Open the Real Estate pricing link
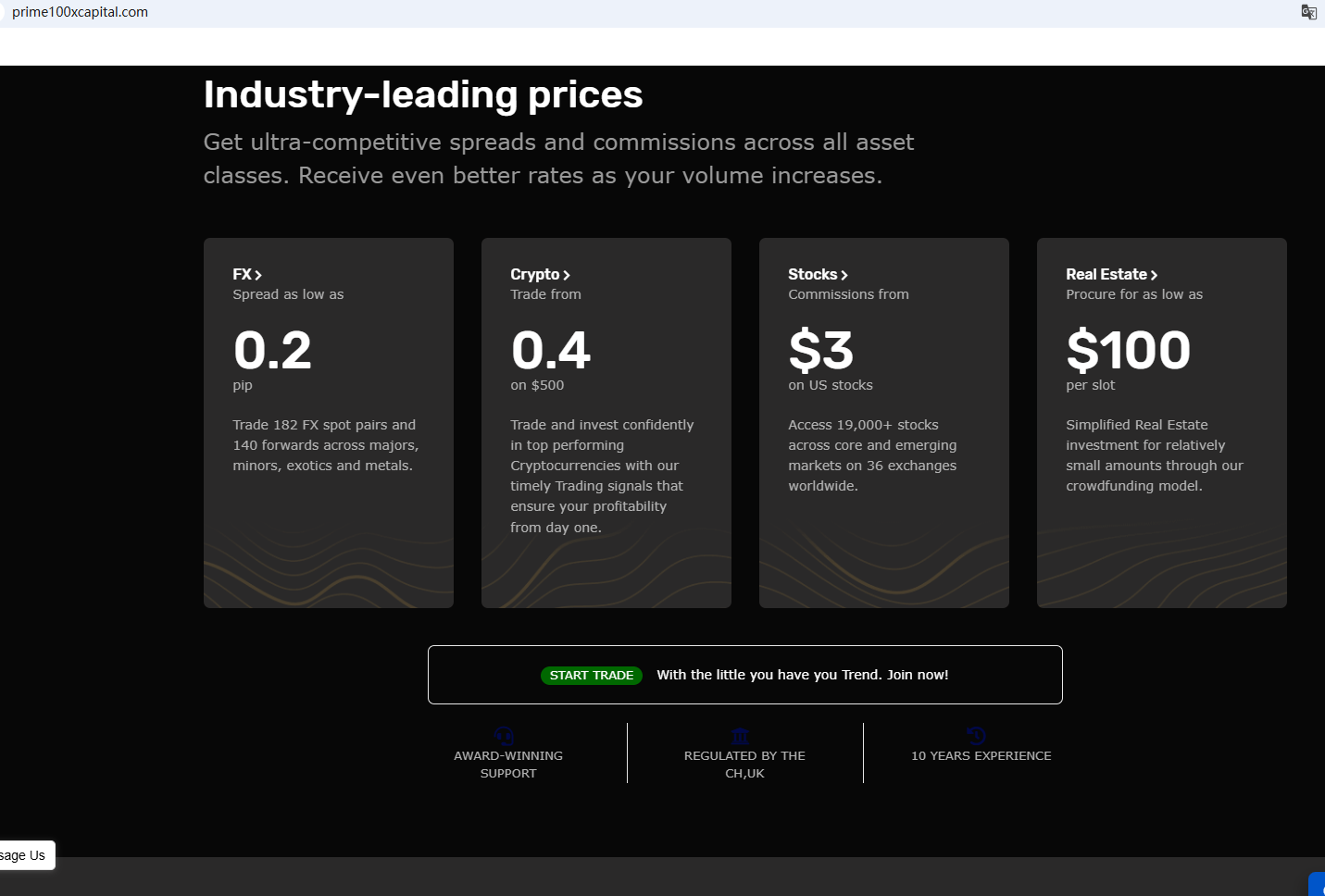The image size is (1325, 896). [x=1106, y=274]
